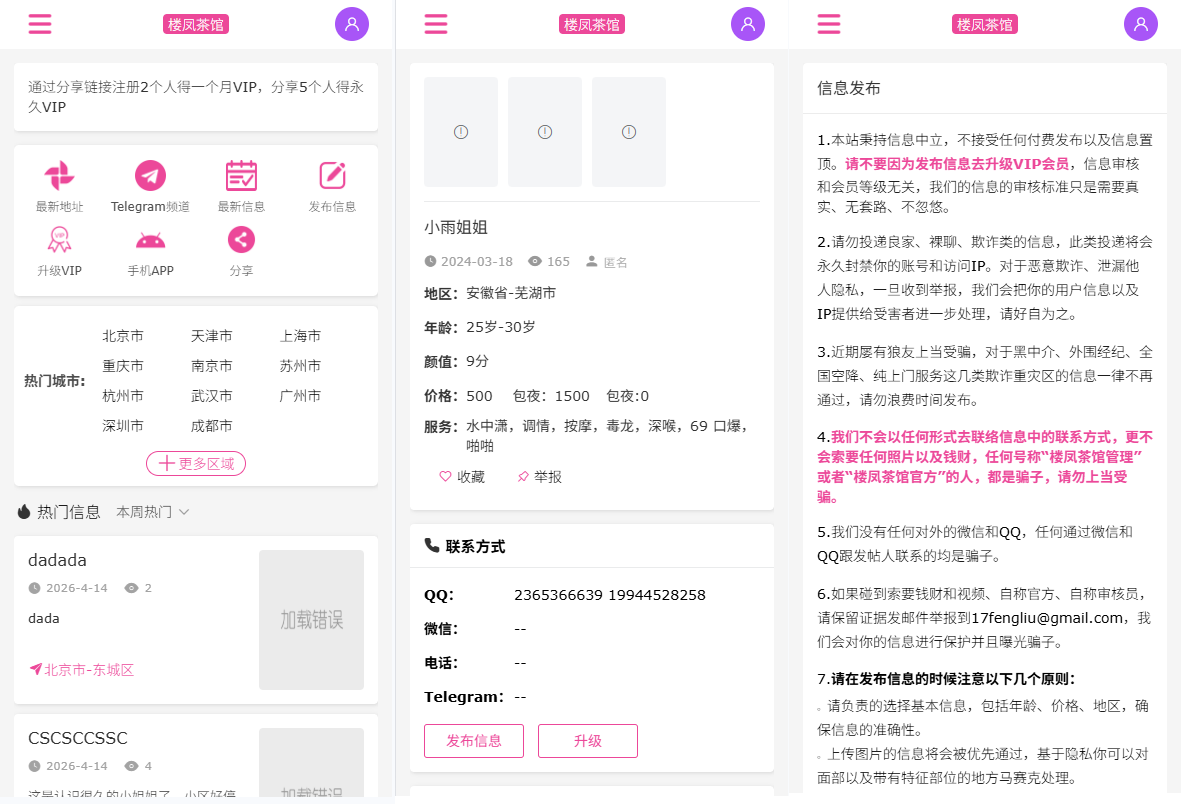This screenshot has height=804, width=1181.
Task: Toggle 收藏 to favorite 小雨姐姐
Action: click(460, 477)
